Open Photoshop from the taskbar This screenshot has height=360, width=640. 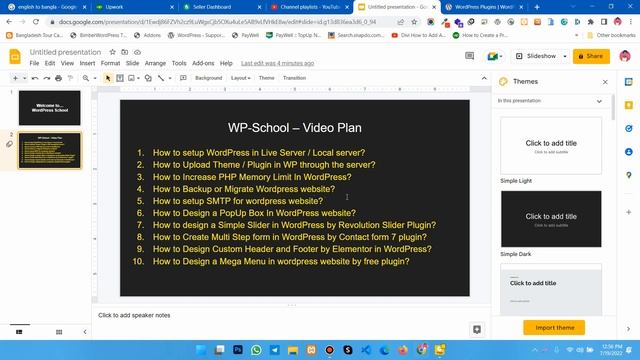coord(238,350)
